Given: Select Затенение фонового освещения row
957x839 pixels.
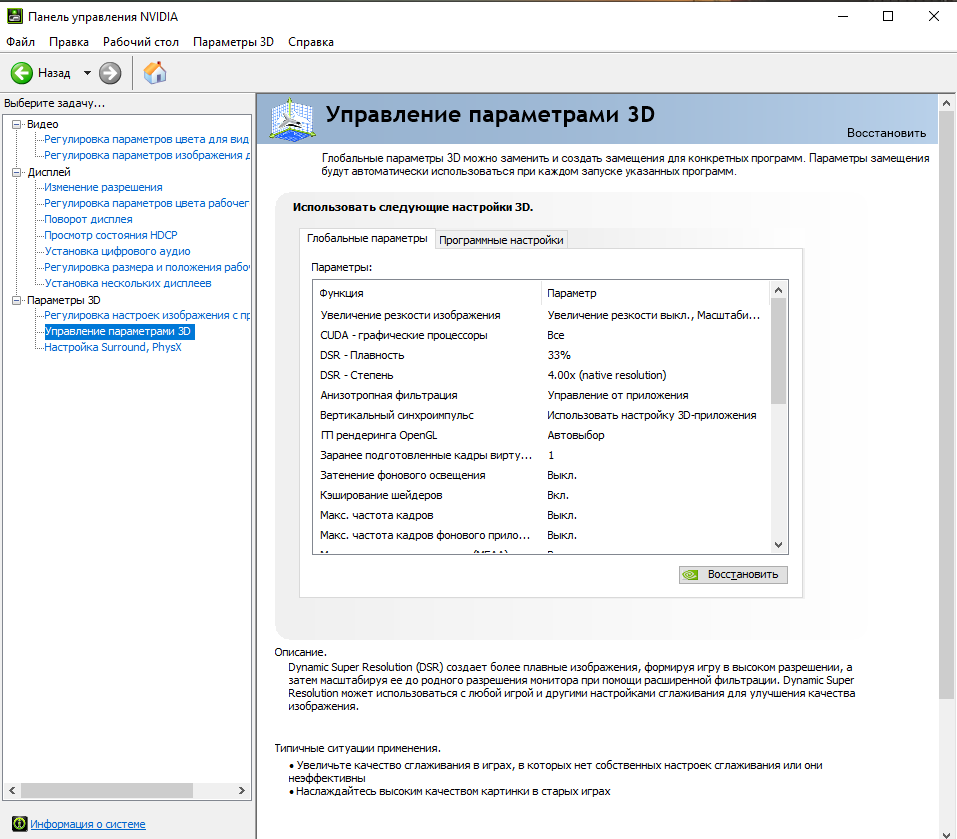Looking at the screenshot, I should click(x=542, y=475).
